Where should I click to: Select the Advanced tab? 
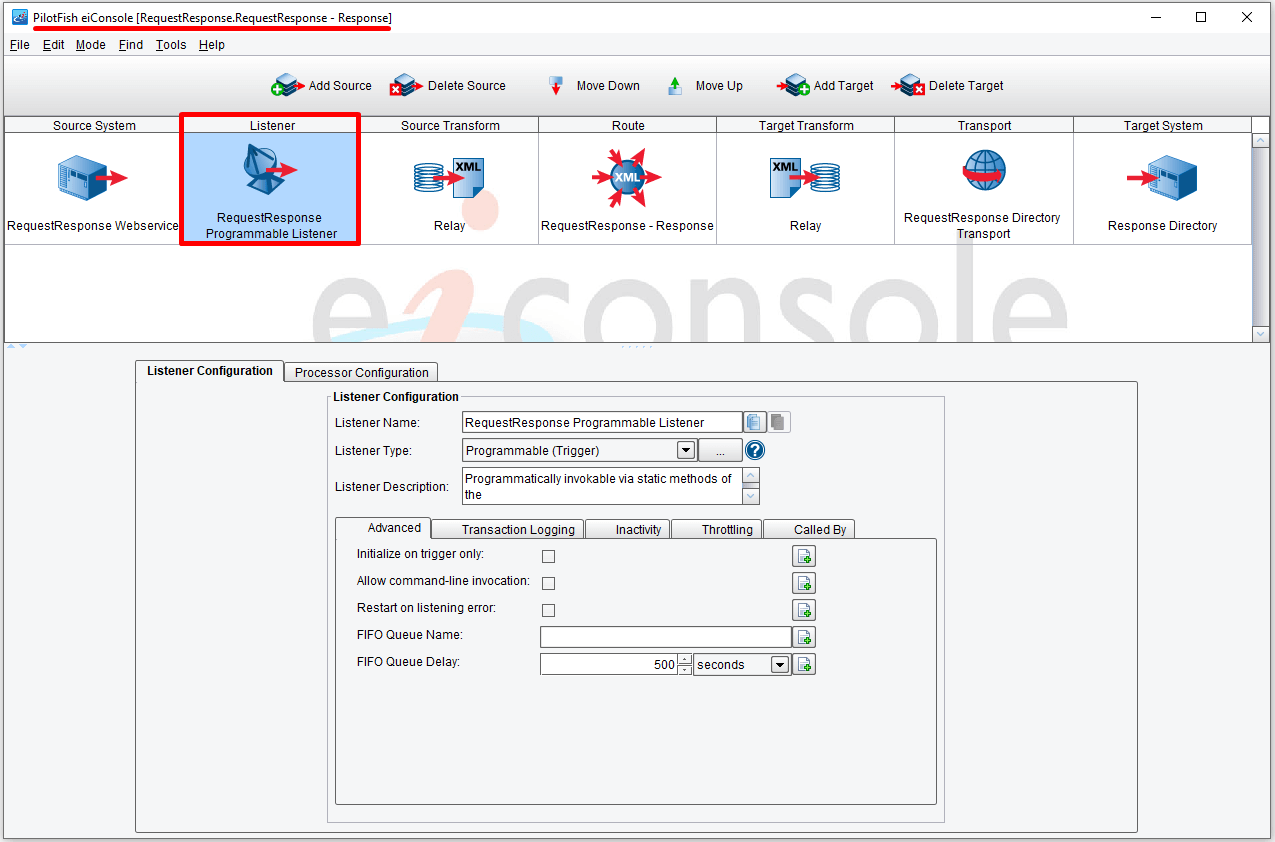point(384,528)
